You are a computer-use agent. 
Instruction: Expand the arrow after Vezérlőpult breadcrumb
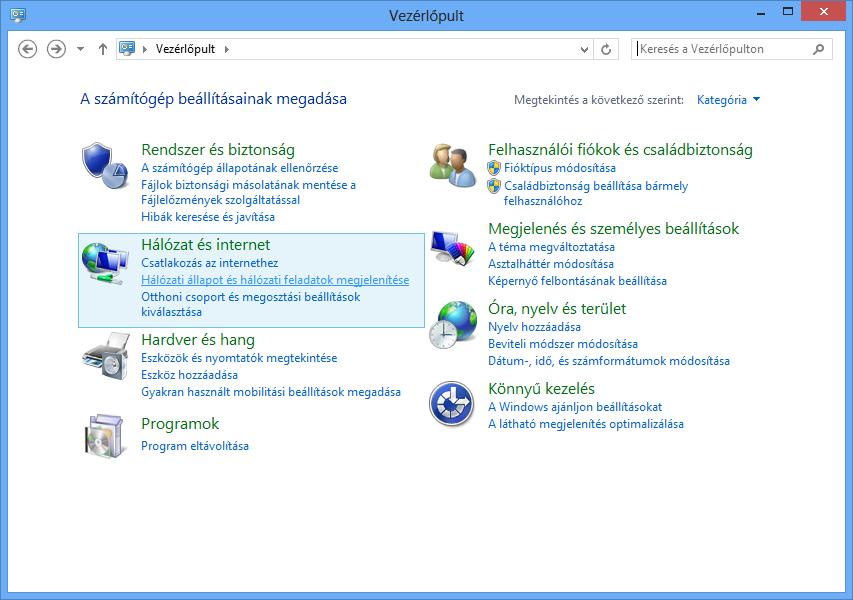[227, 49]
